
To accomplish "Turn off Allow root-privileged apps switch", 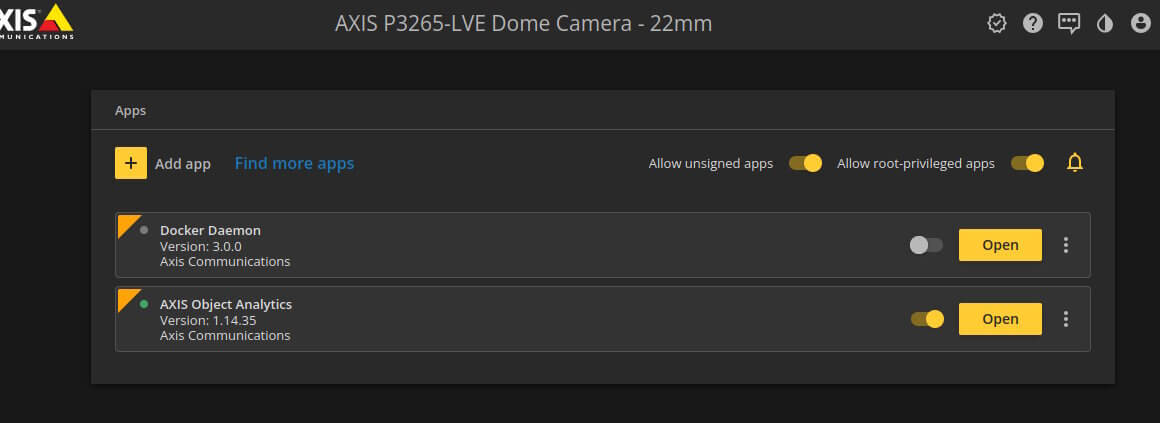I will (x=1028, y=163).
